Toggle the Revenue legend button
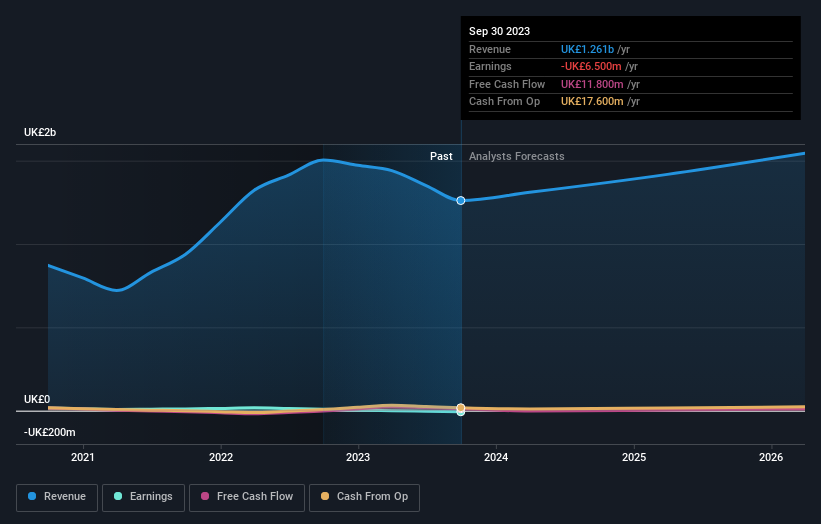The image size is (821, 524). (57, 497)
